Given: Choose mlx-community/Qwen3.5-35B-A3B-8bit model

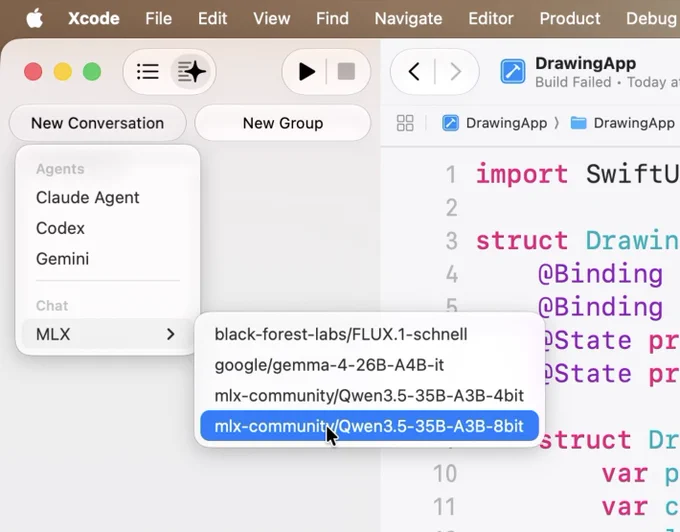Looking at the screenshot, I should pyautogui.click(x=369, y=426).
